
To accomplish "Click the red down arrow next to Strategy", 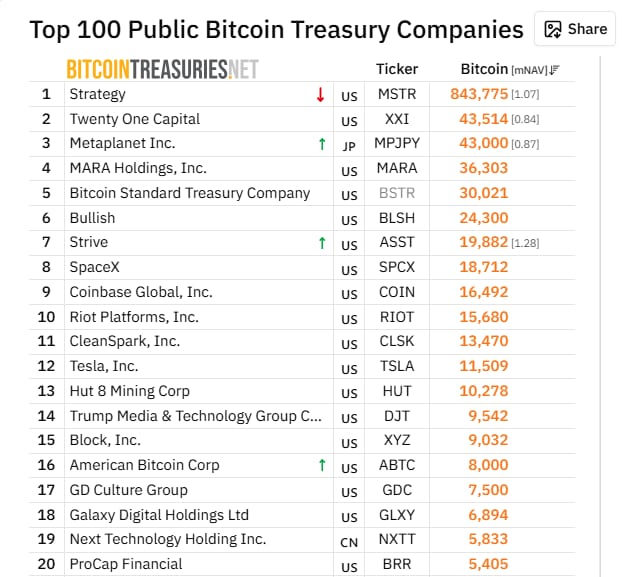I will [320, 95].
